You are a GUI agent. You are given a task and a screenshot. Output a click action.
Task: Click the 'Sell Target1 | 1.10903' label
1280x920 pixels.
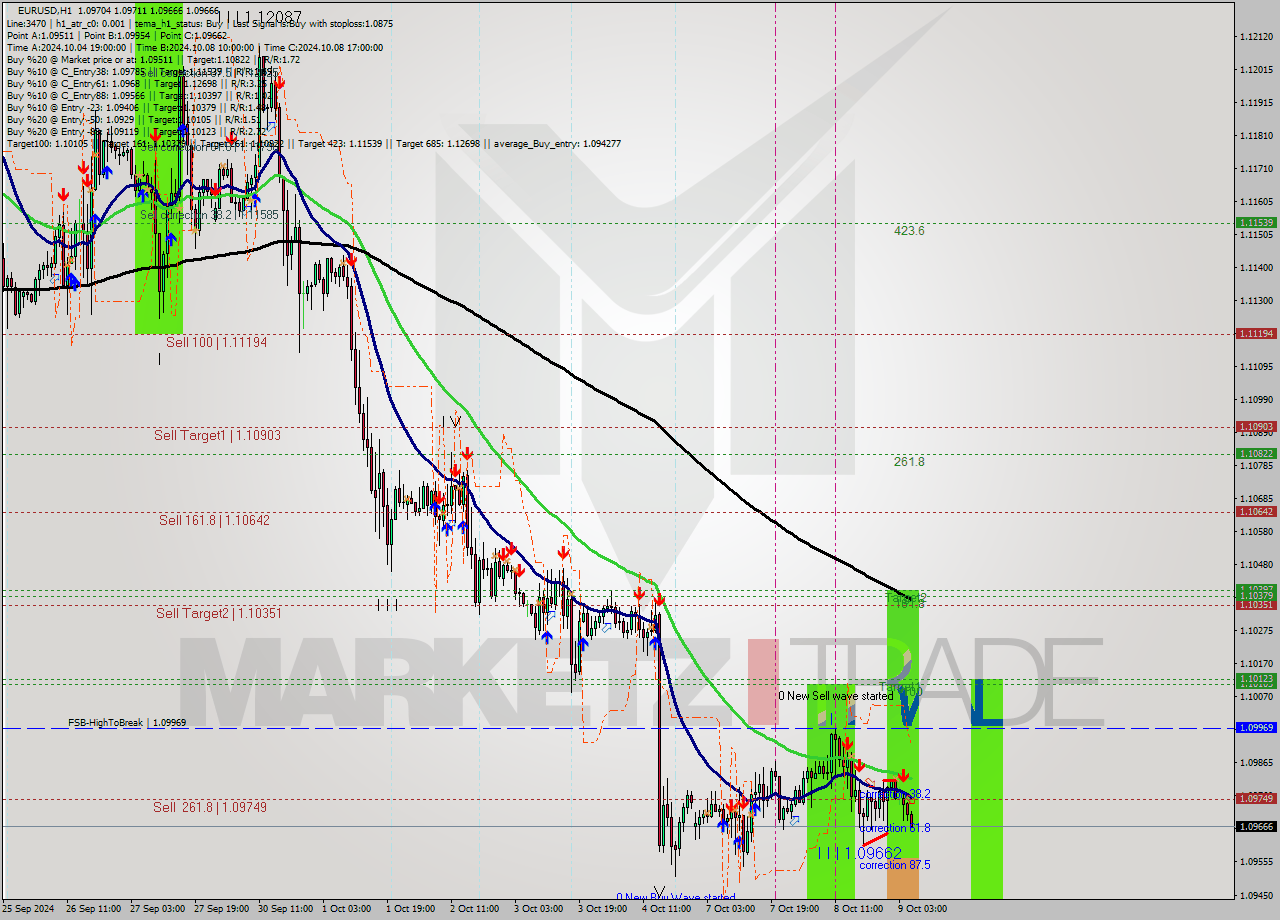pos(217,435)
